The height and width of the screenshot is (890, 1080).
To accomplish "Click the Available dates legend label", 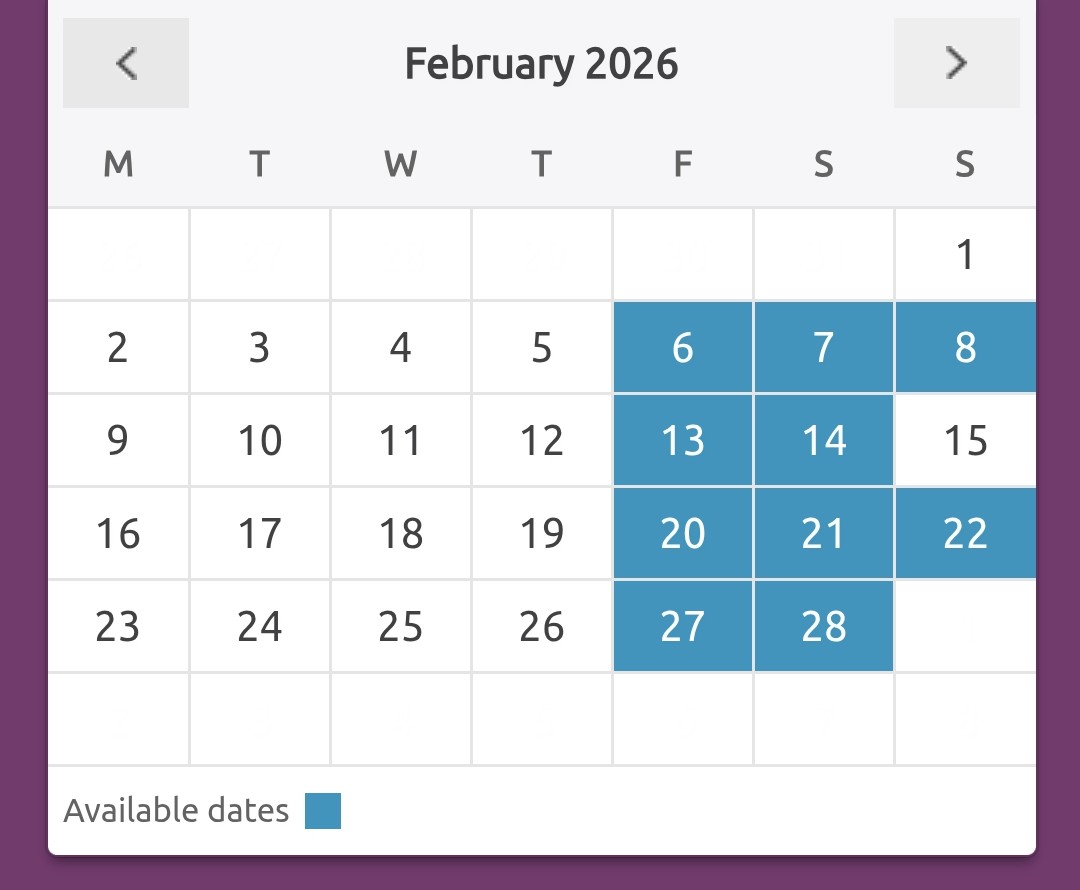I will (176, 811).
